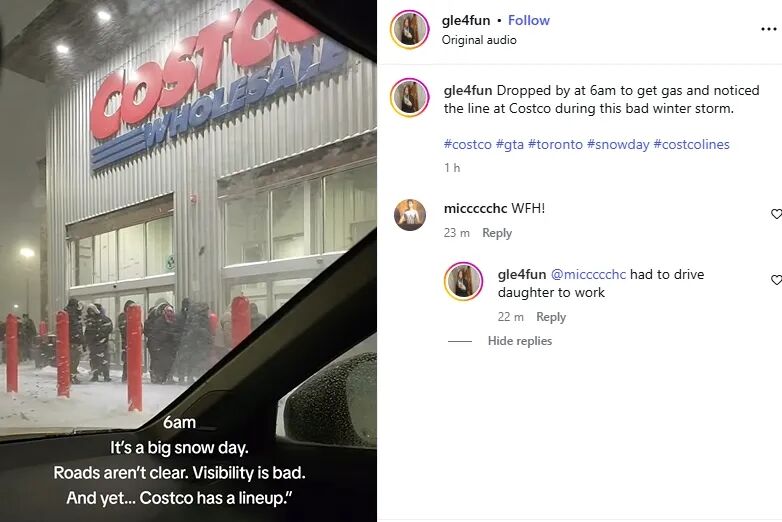Open the Original audio link
The width and height of the screenshot is (782, 522).
coord(479,40)
